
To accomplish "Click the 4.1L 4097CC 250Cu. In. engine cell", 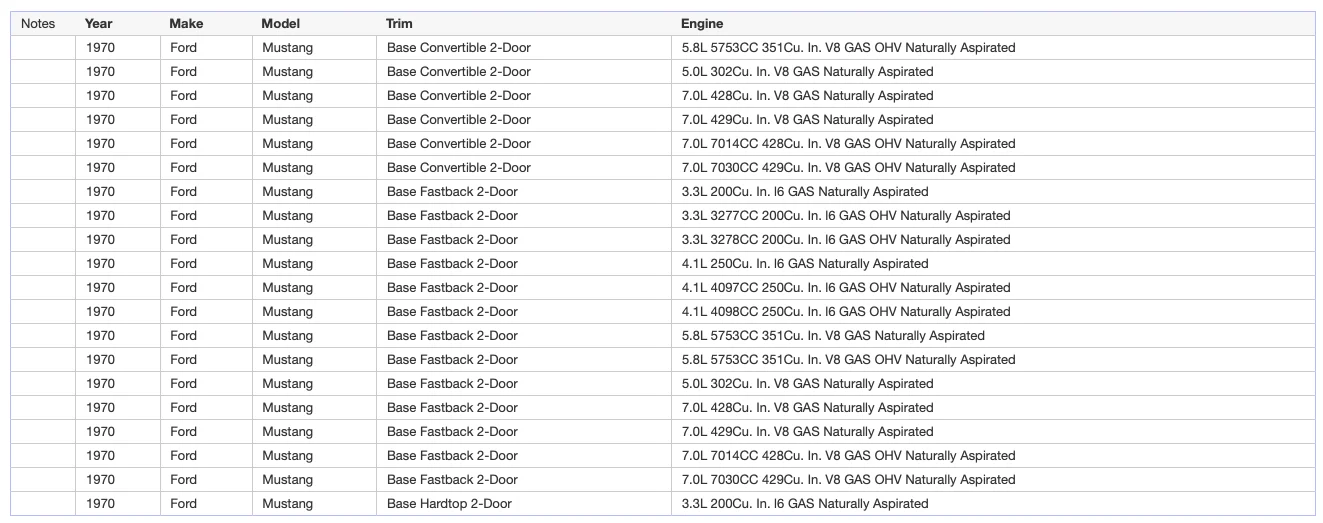I will pos(846,288).
